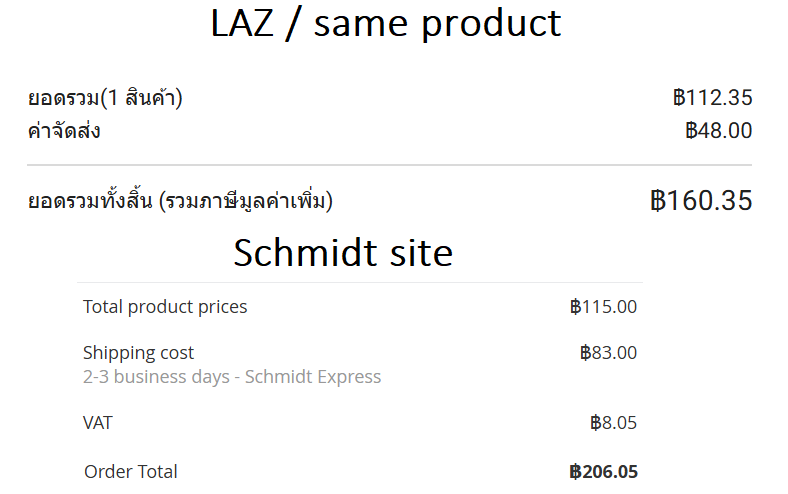Click the ฿48.00 shipping fee amount
This screenshot has height=494, width=788.
[x=718, y=131]
